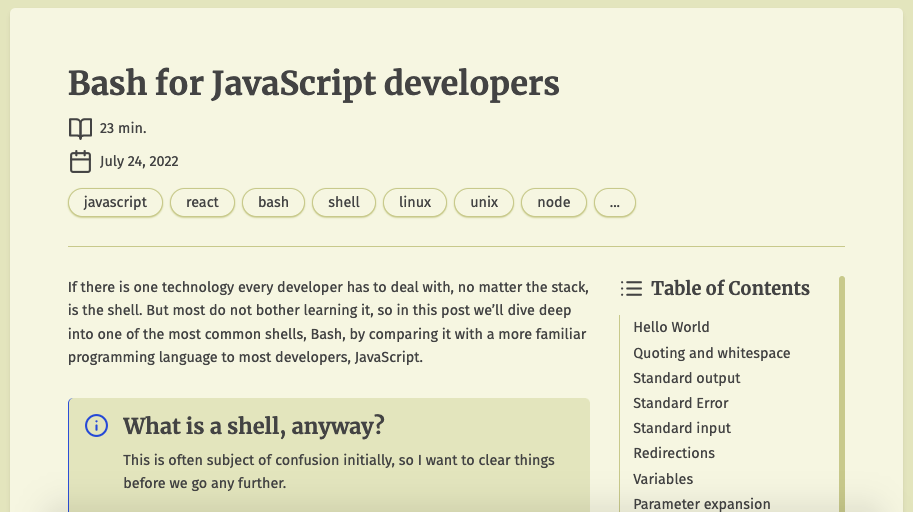Open the react tag

click(202, 202)
